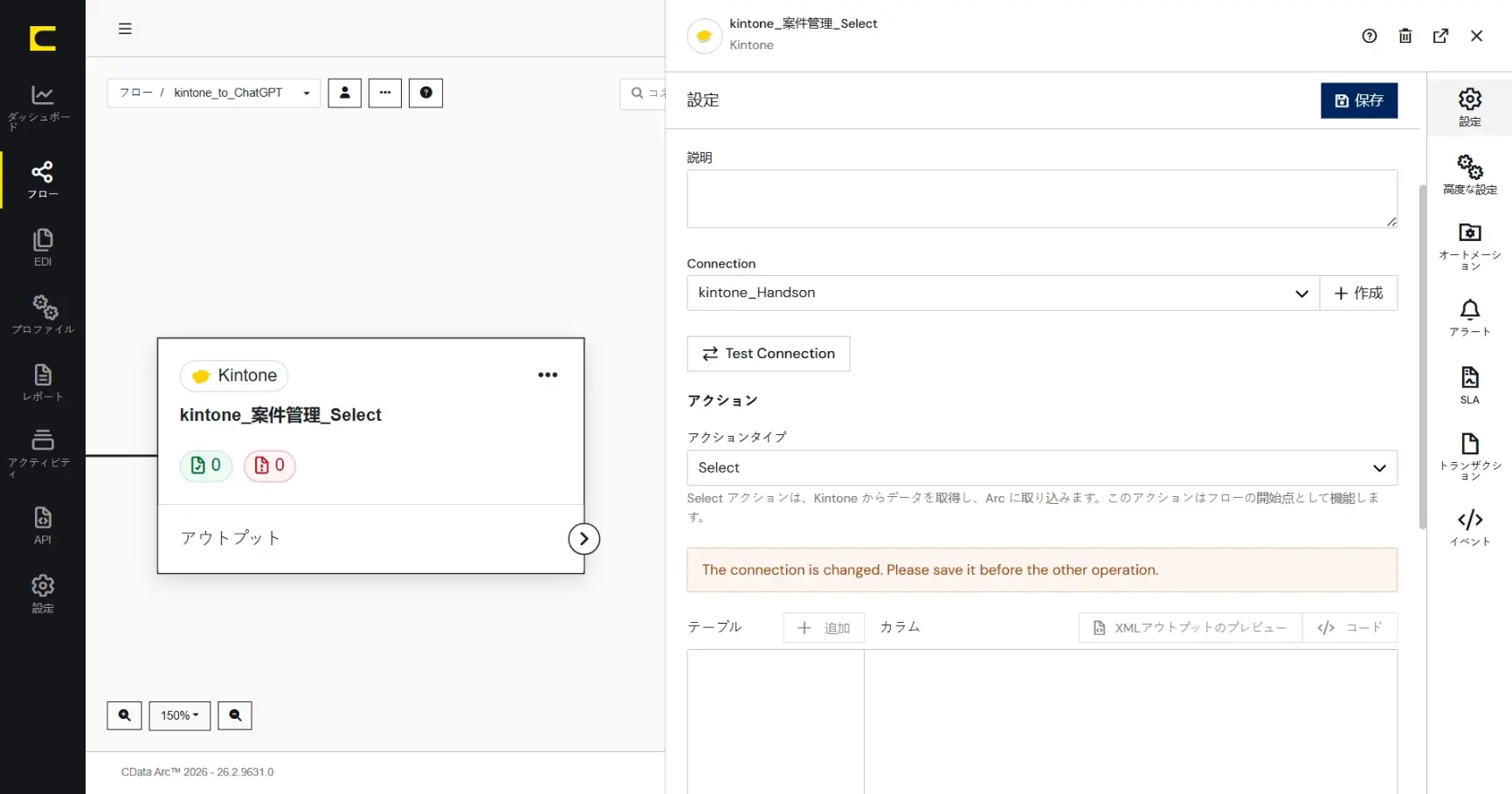
Task: Switch to the SLA tab
Action: coord(1470,385)
